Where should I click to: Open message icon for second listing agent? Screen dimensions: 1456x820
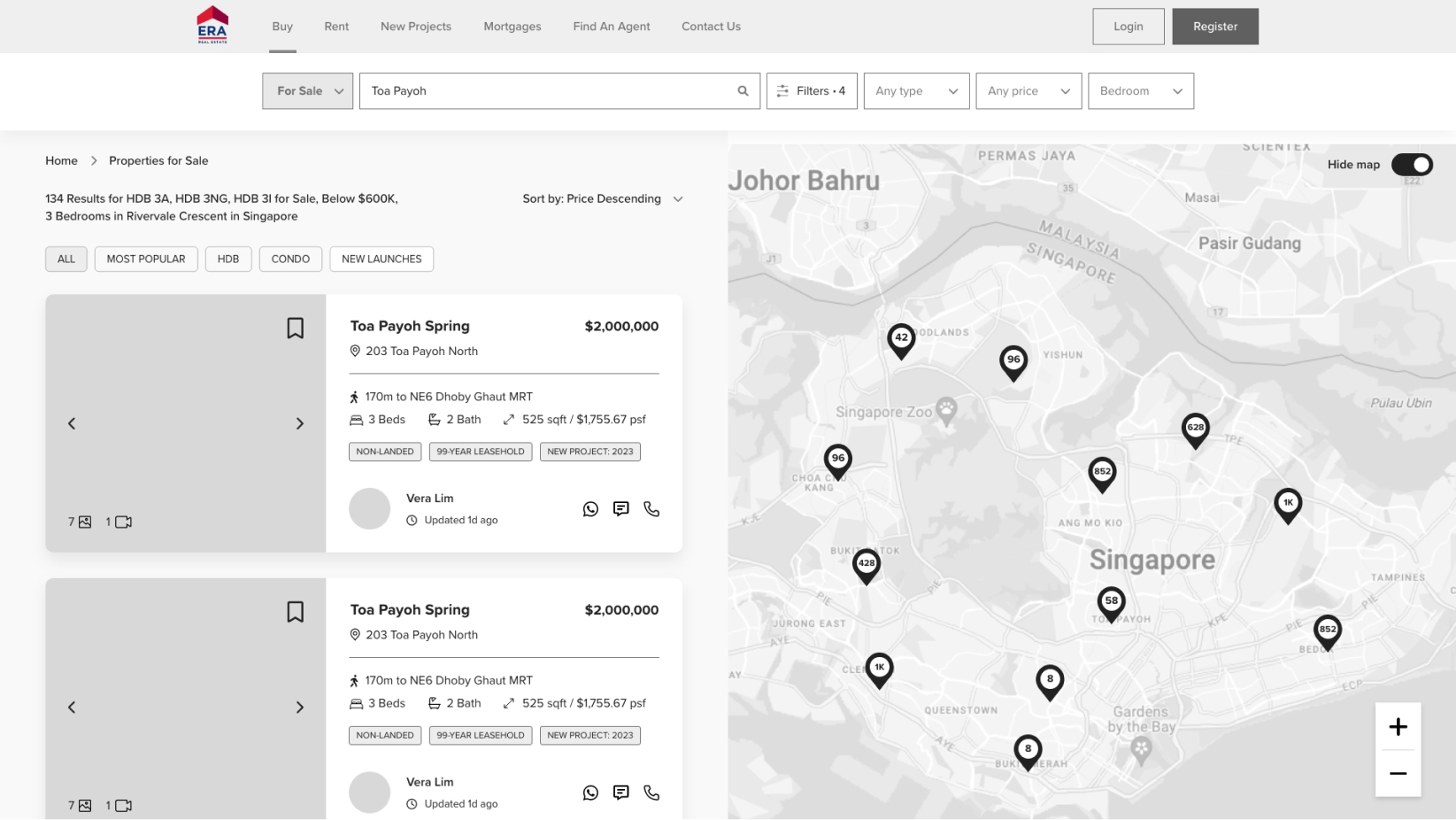pos(621,793)
